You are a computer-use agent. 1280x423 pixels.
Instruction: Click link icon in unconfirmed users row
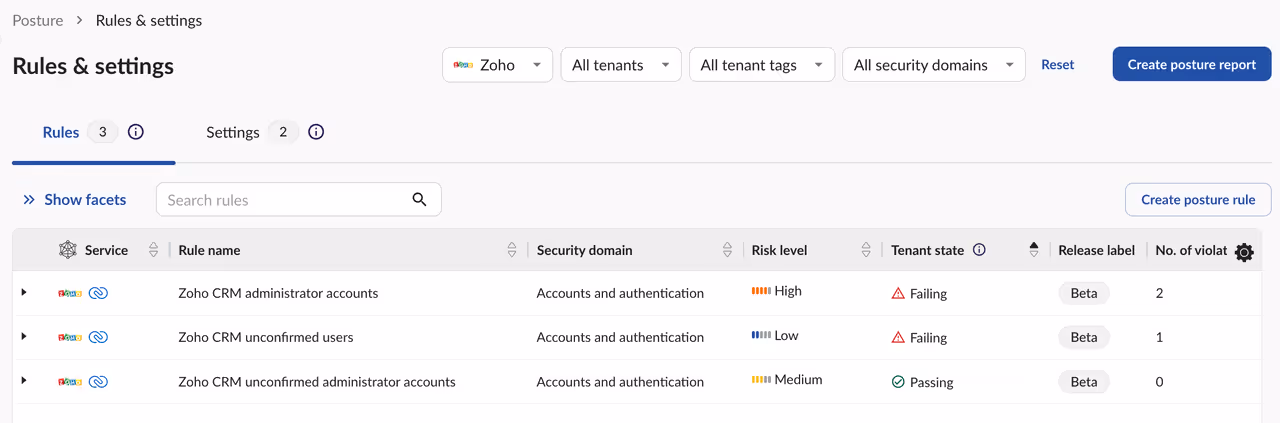(98, 337)
